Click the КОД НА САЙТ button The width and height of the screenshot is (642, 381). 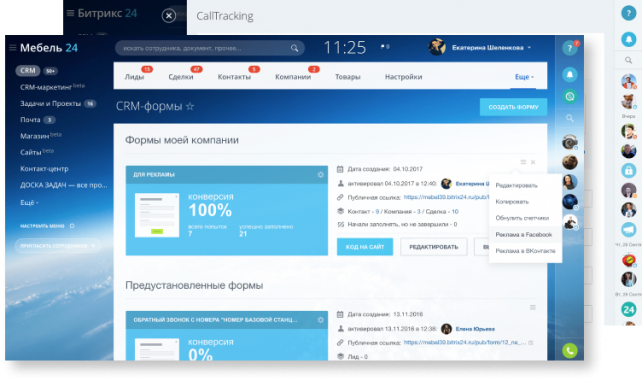tap(365, 247)
